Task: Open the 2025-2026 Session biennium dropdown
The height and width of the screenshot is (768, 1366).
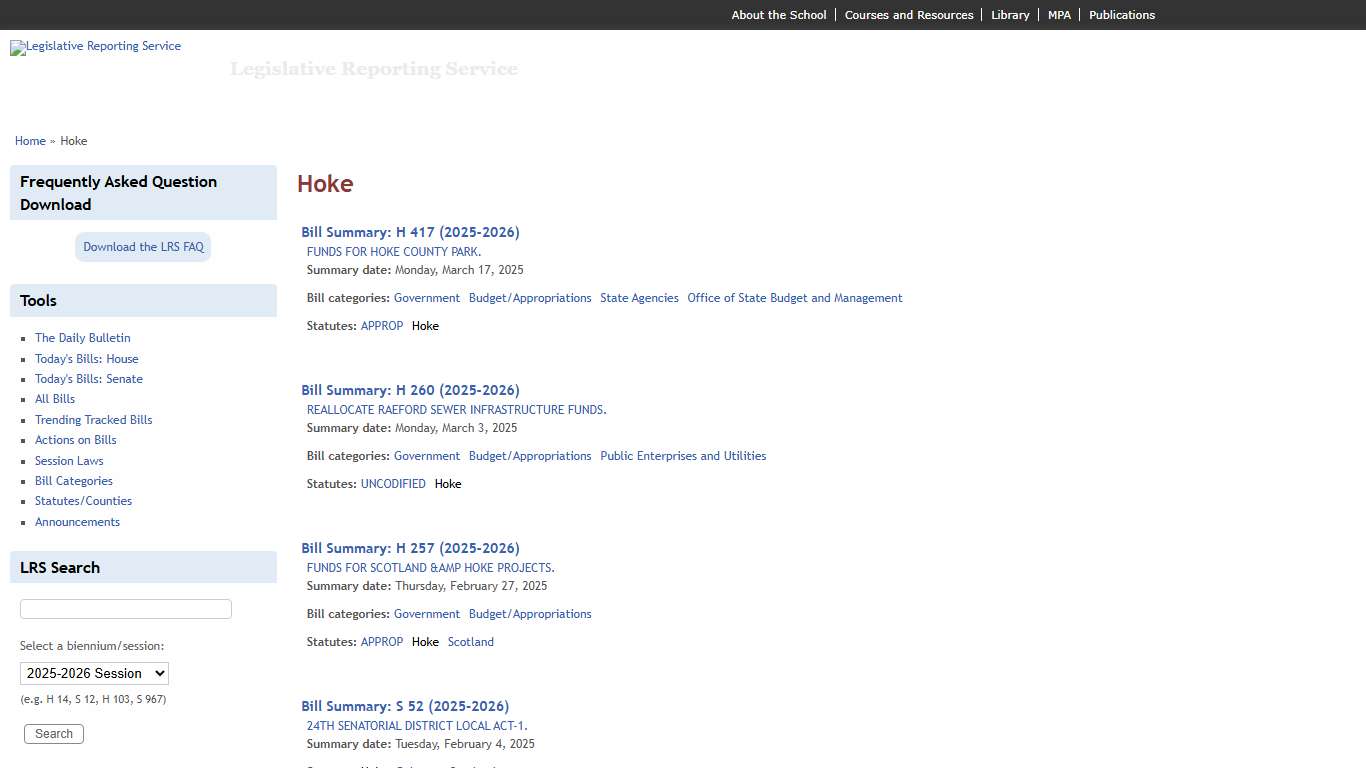Action: (94, 673)
